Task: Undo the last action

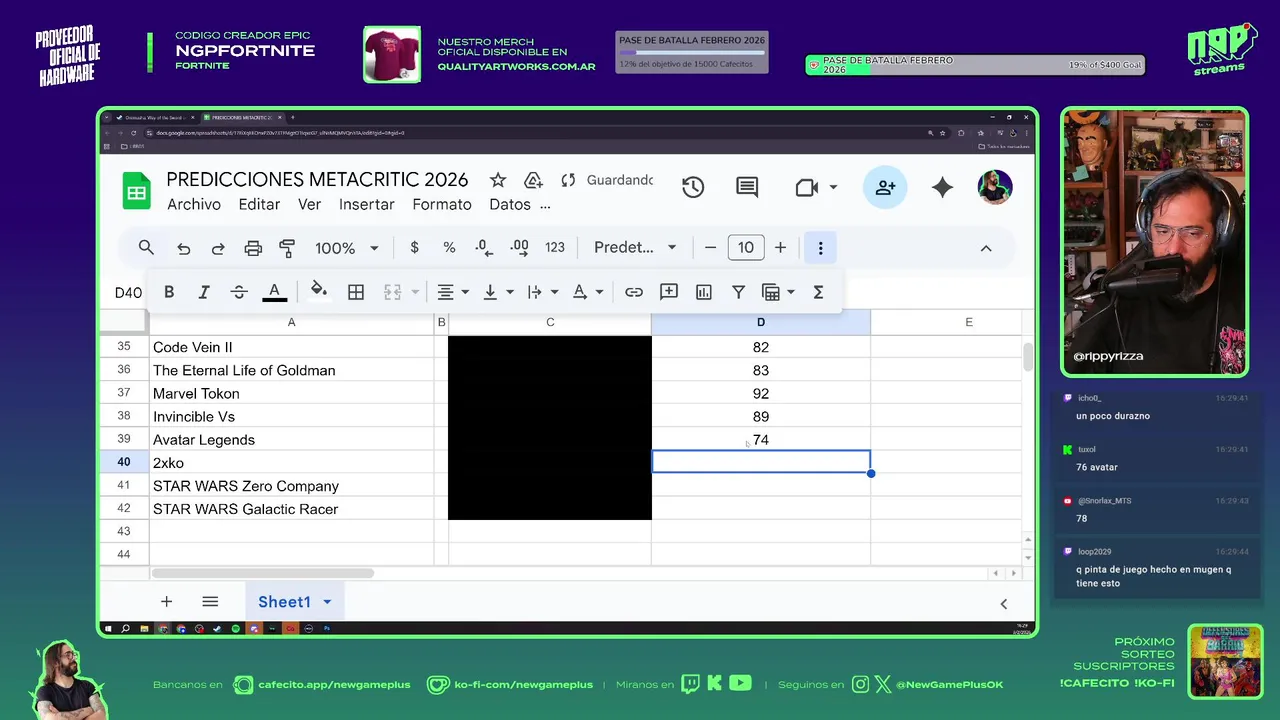Action: 184,248
